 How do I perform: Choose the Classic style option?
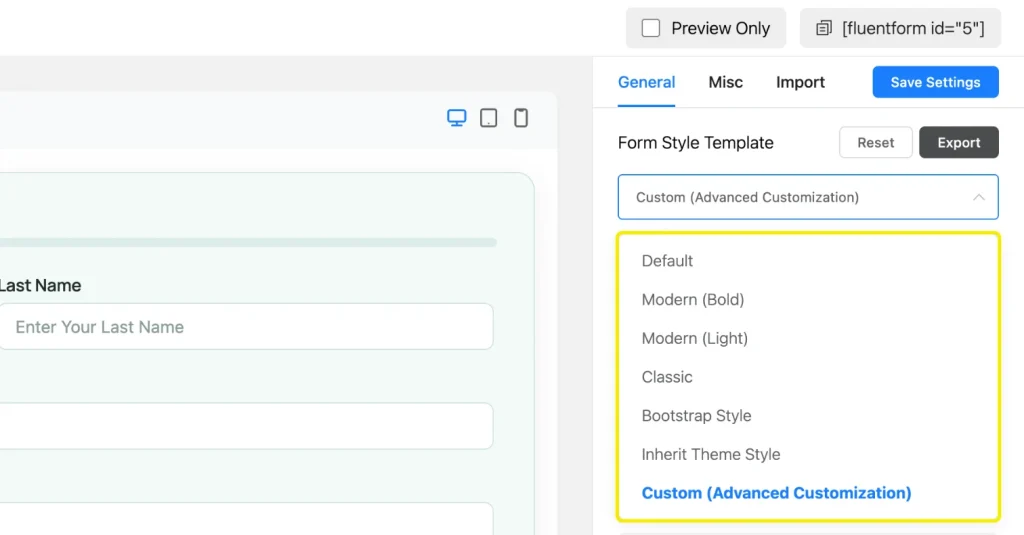808,377
